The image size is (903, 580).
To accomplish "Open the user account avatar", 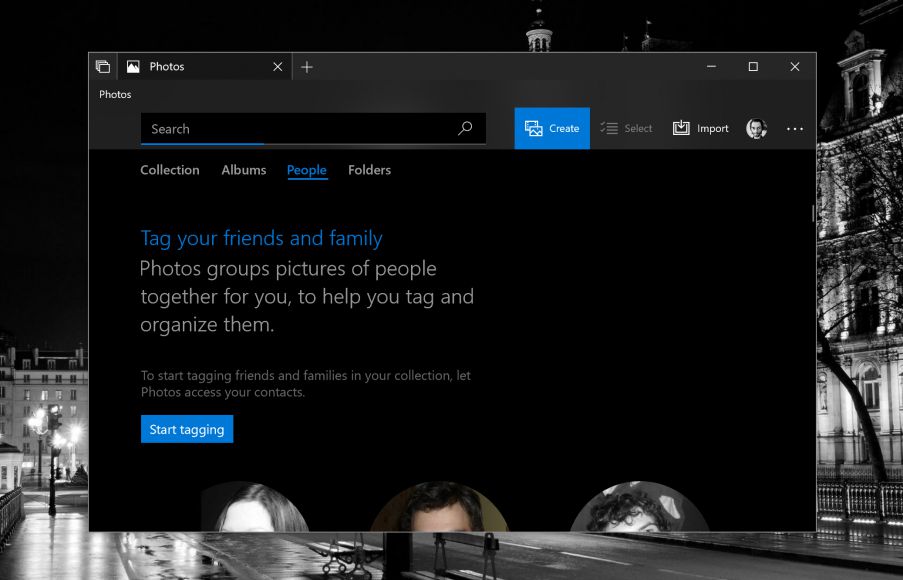I will [756, 128].
